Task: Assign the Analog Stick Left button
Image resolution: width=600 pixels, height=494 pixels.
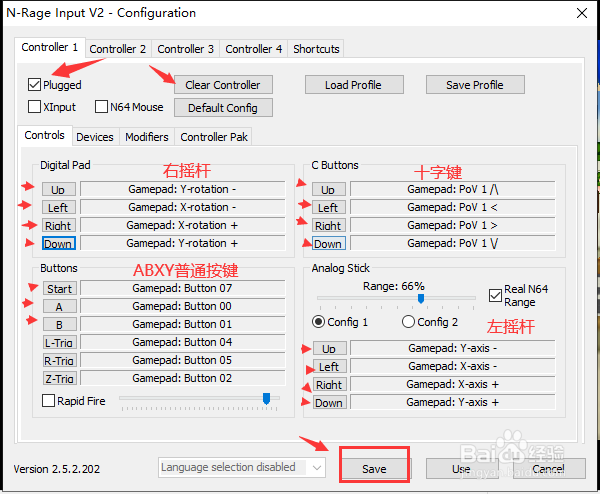Action: pyautogui.click(x=330, y=367)
